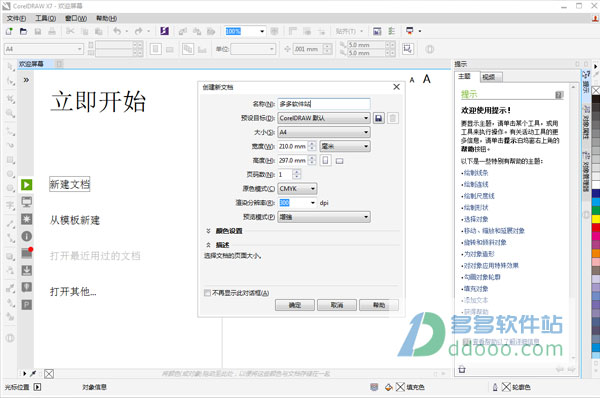Open the Workspace monitor icon in sidebar

coord(26,202)
